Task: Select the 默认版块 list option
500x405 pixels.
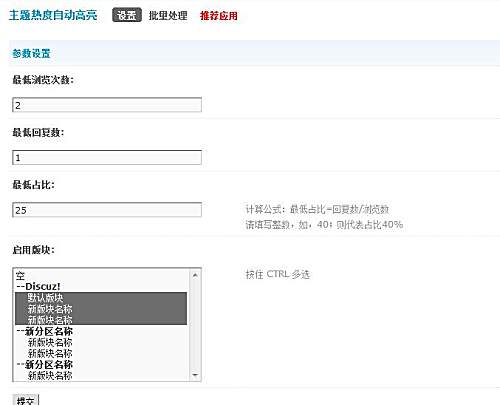Action: pos(101,298)
